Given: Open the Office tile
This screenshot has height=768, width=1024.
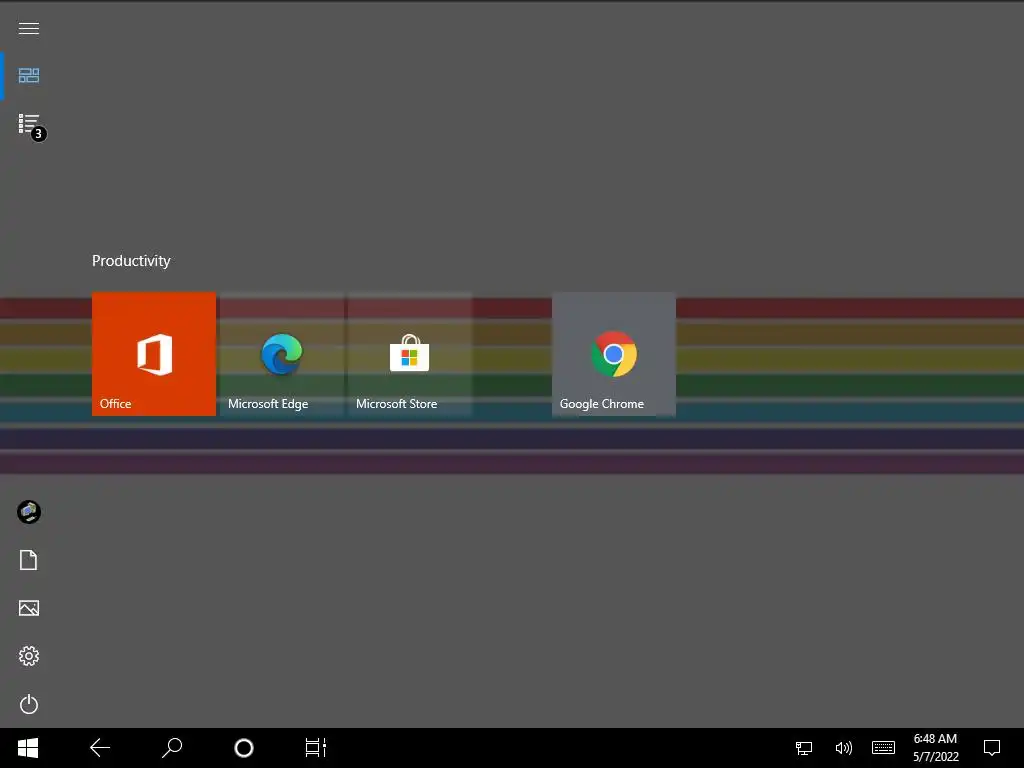Looking at the screenshot, I should point(154,354).
